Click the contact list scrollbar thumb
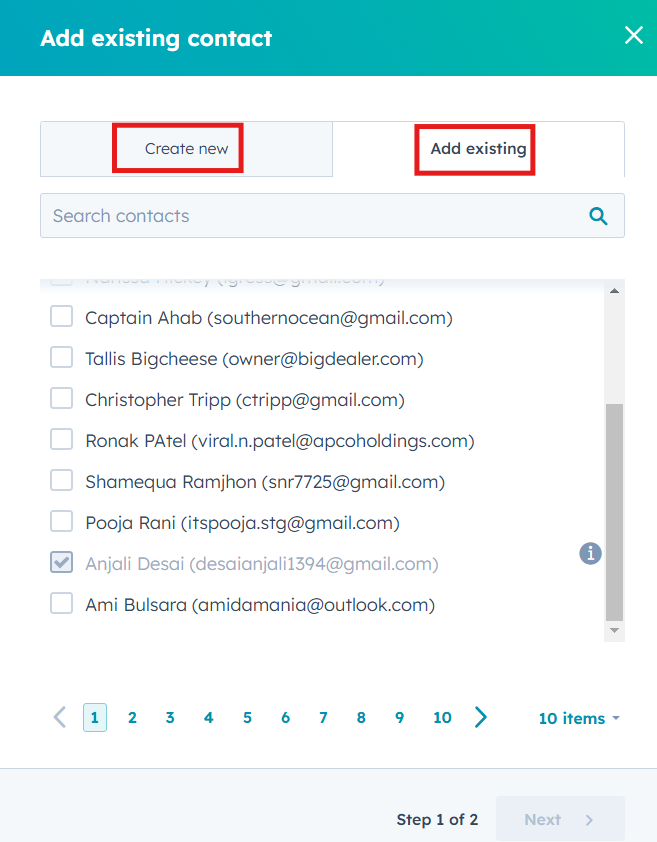657x842 pixels. 614,510
